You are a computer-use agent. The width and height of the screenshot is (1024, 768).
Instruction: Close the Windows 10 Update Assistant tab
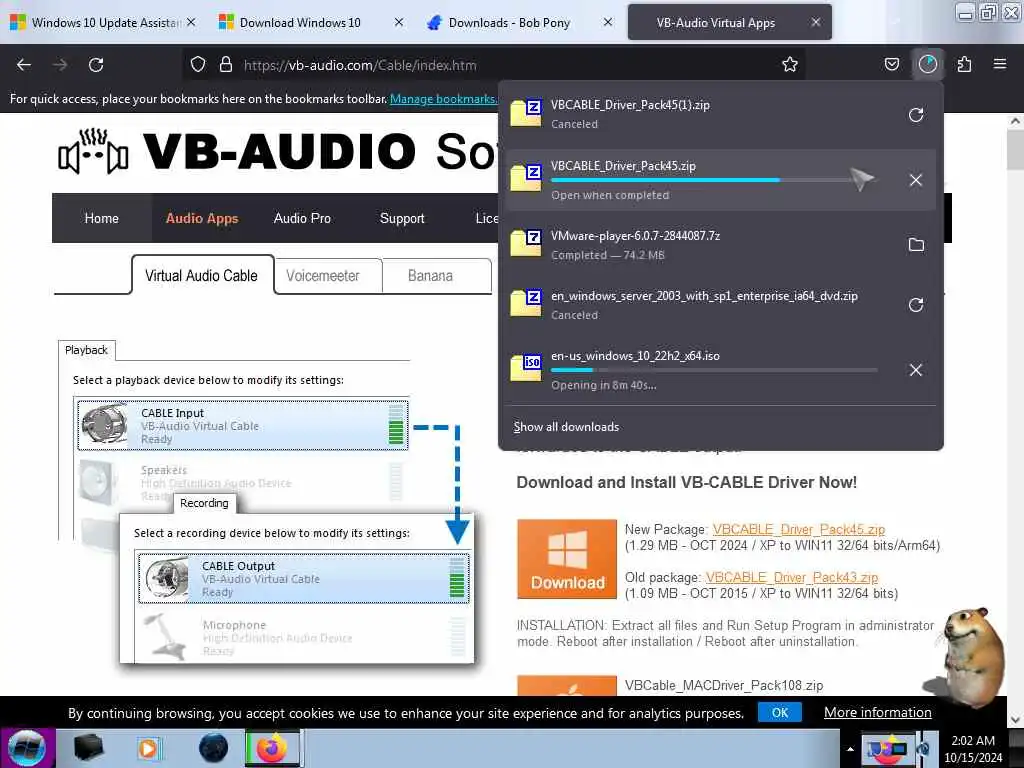191,22
